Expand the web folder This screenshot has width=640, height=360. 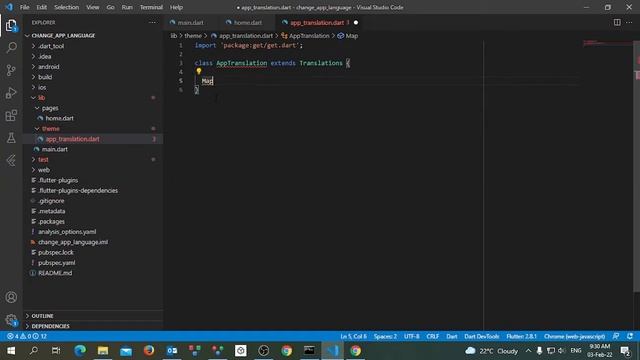pyautogui.click(x=44, y=170)
